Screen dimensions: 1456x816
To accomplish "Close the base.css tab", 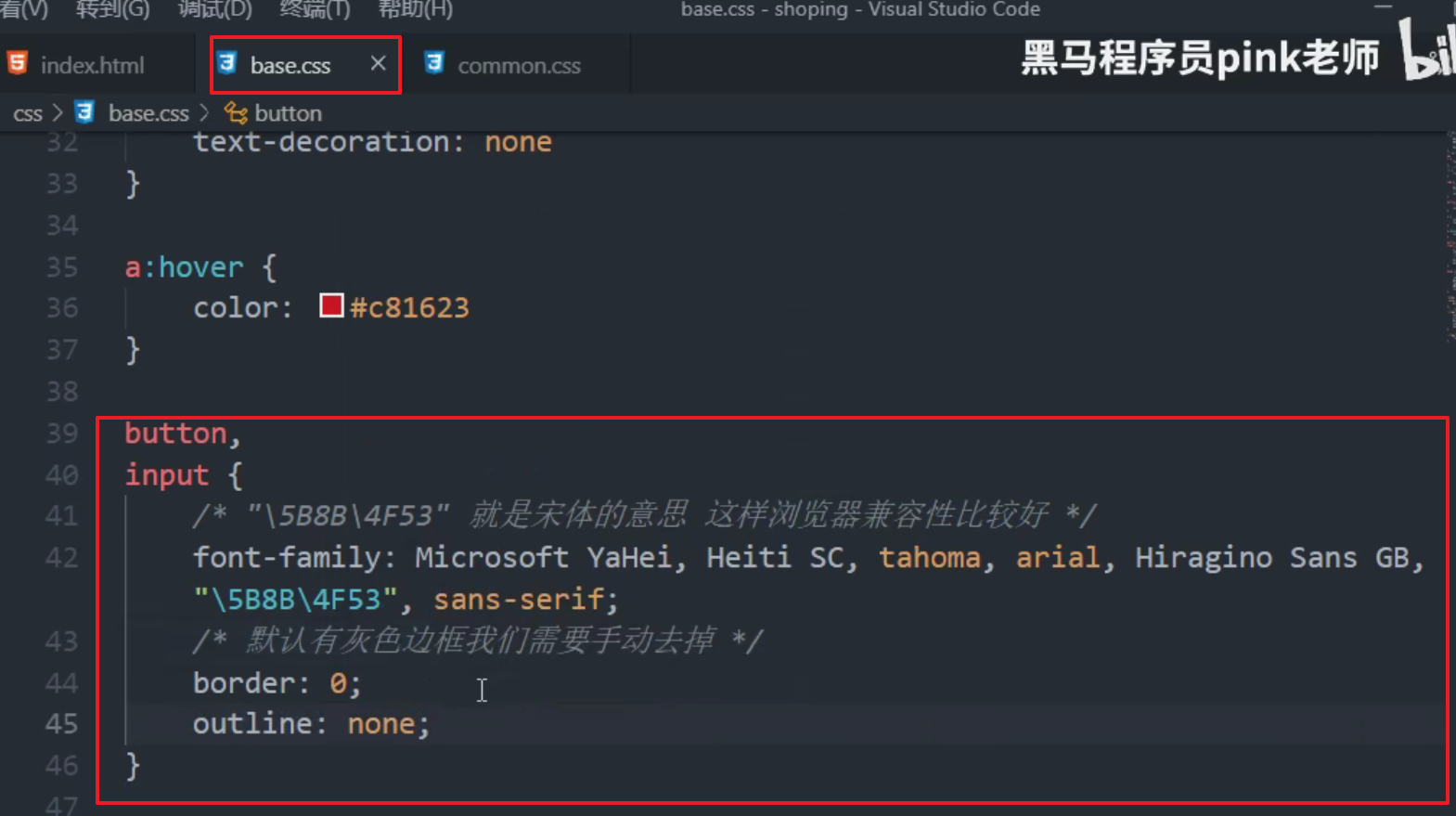I will pyautogui.click(x=378, y=63).
